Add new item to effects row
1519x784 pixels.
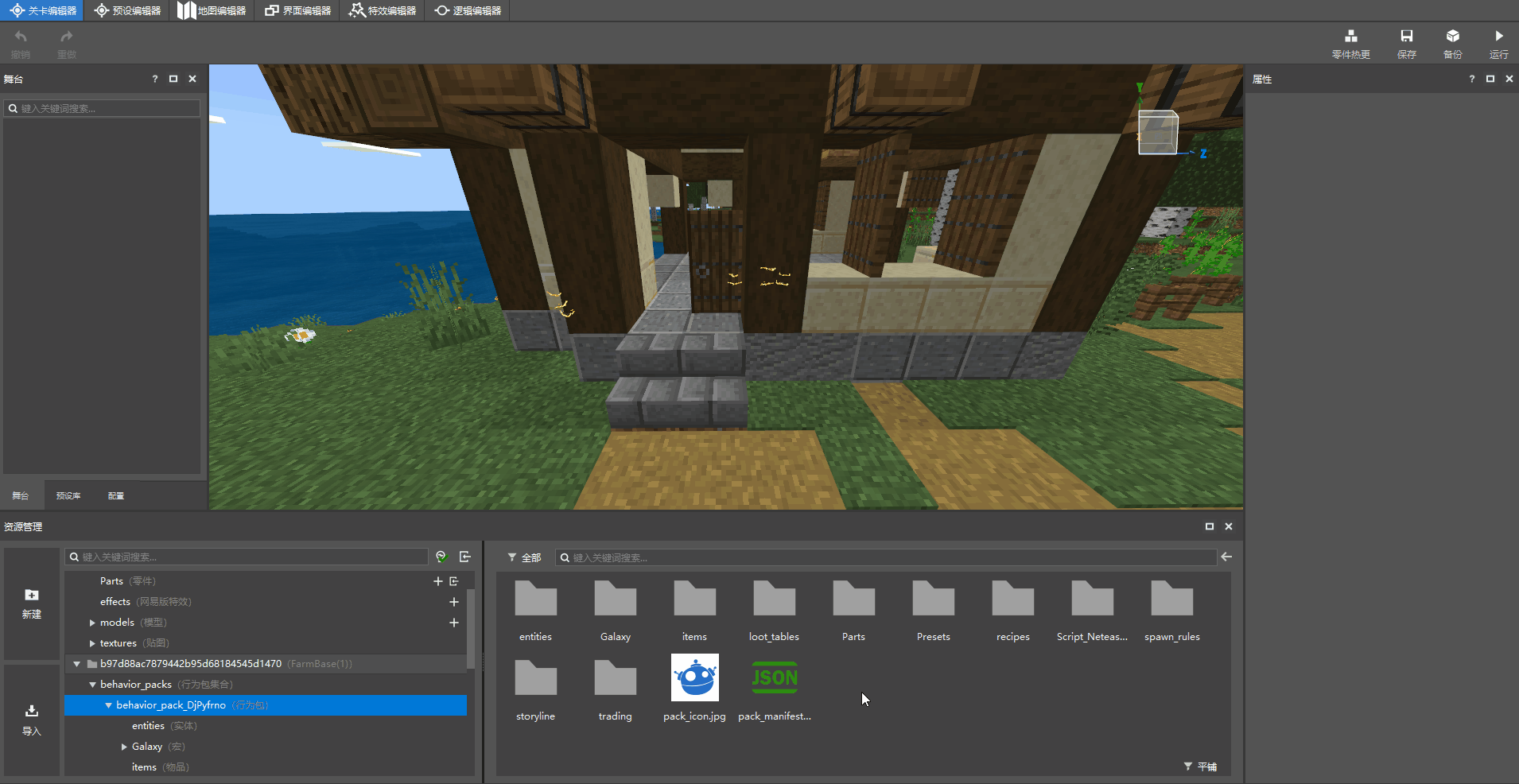tap(454, 602)
